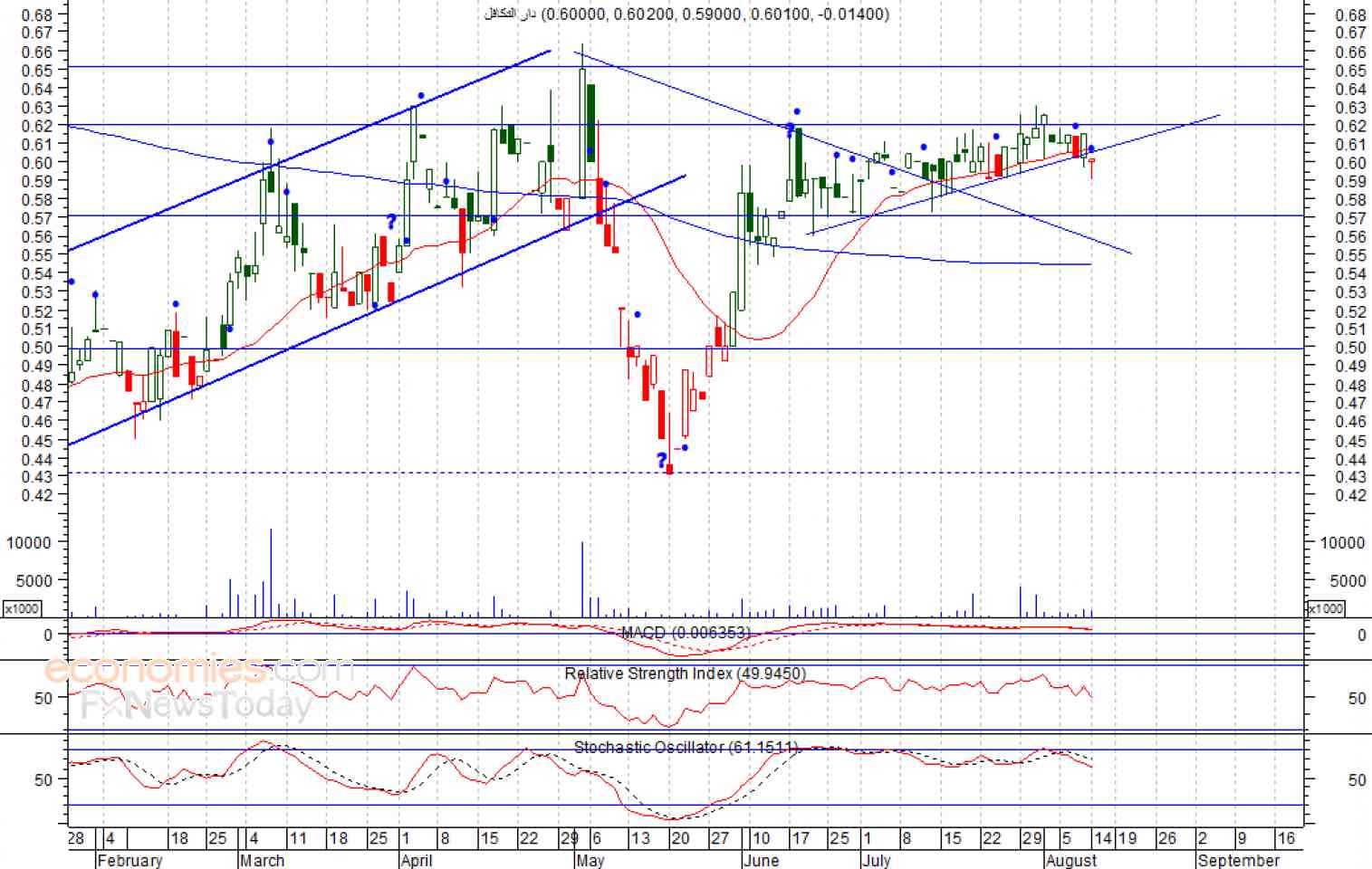Click the March month label
Viewport: 1372px width, 869px height.
[x=263, y=860]
